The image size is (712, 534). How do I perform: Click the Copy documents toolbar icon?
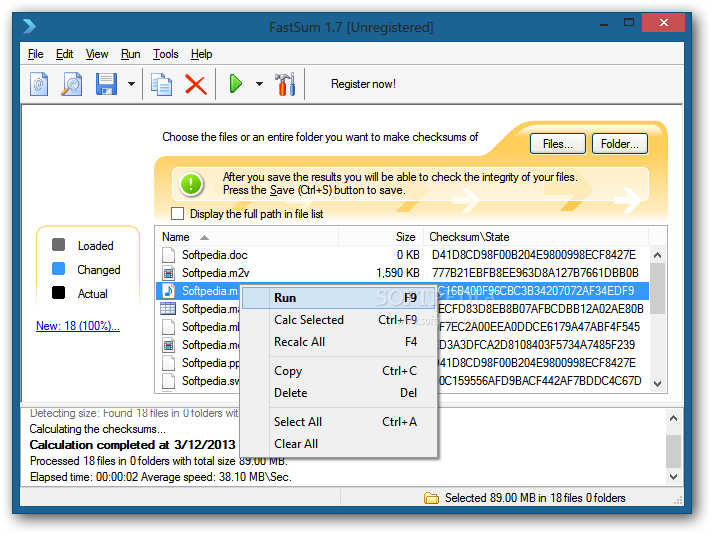pos(161,84)
